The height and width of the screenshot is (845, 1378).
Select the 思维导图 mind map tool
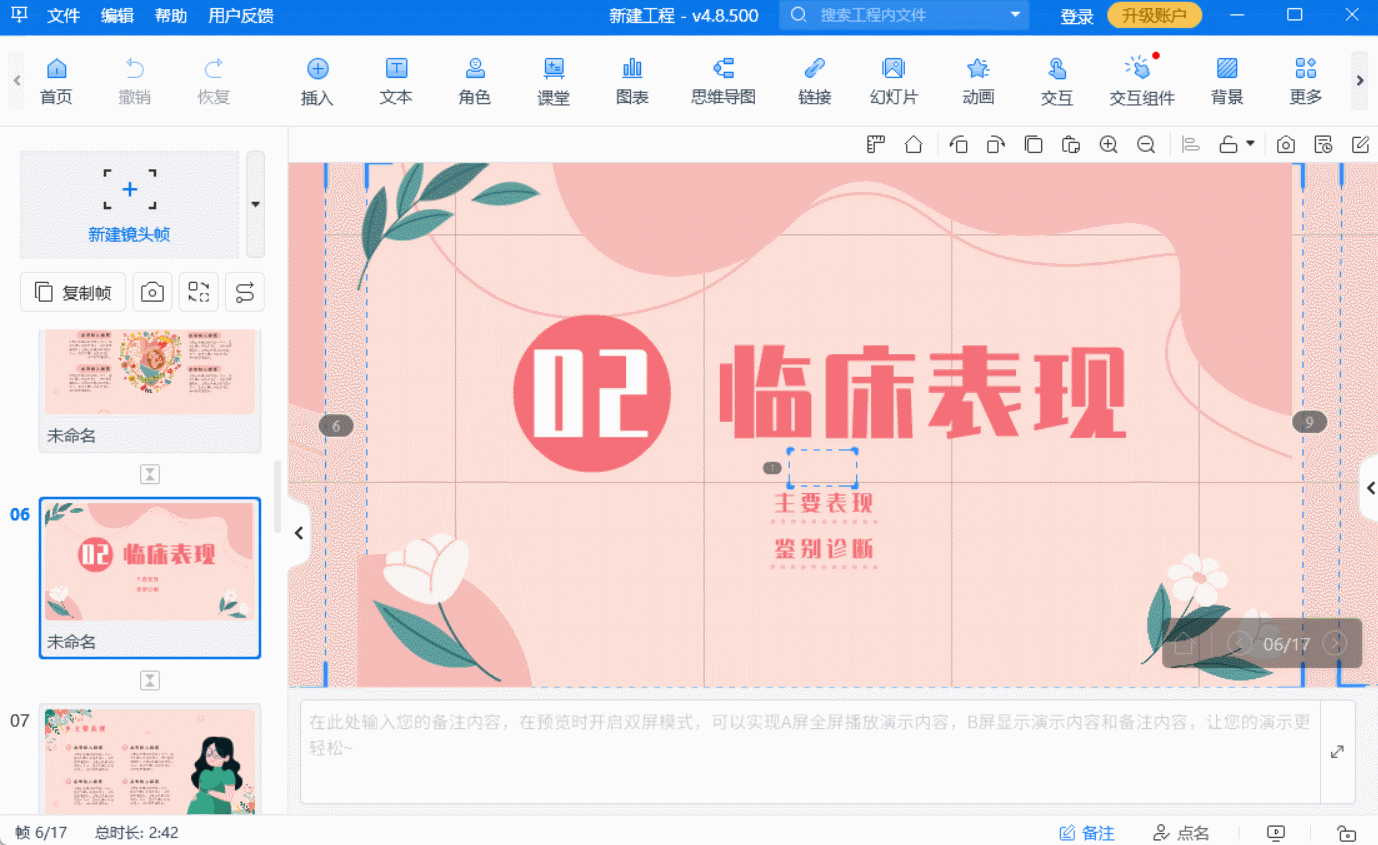[722, 80]
